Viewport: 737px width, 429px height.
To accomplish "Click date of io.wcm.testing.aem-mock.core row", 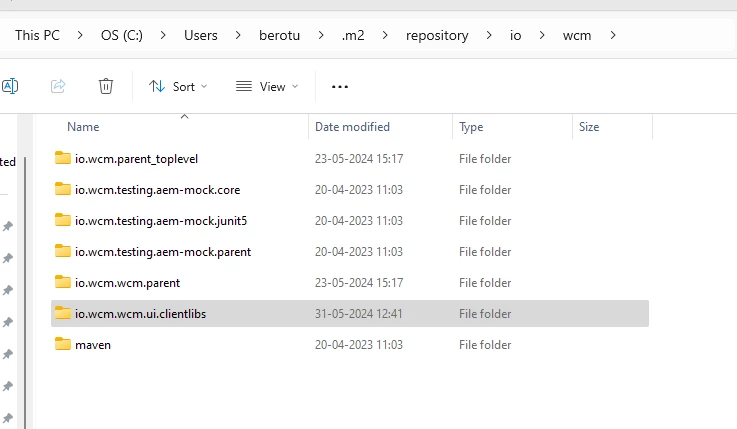I will point(359,190).
